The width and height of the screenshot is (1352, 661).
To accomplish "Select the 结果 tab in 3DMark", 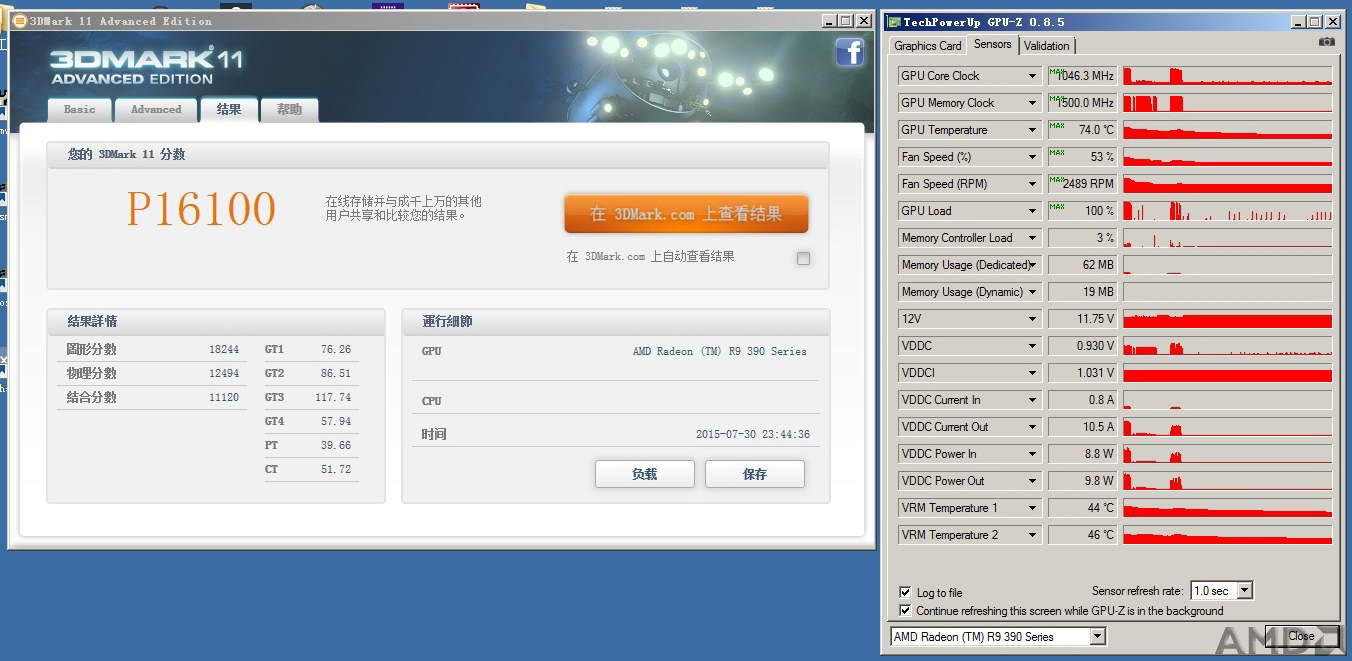I will 229,110.
